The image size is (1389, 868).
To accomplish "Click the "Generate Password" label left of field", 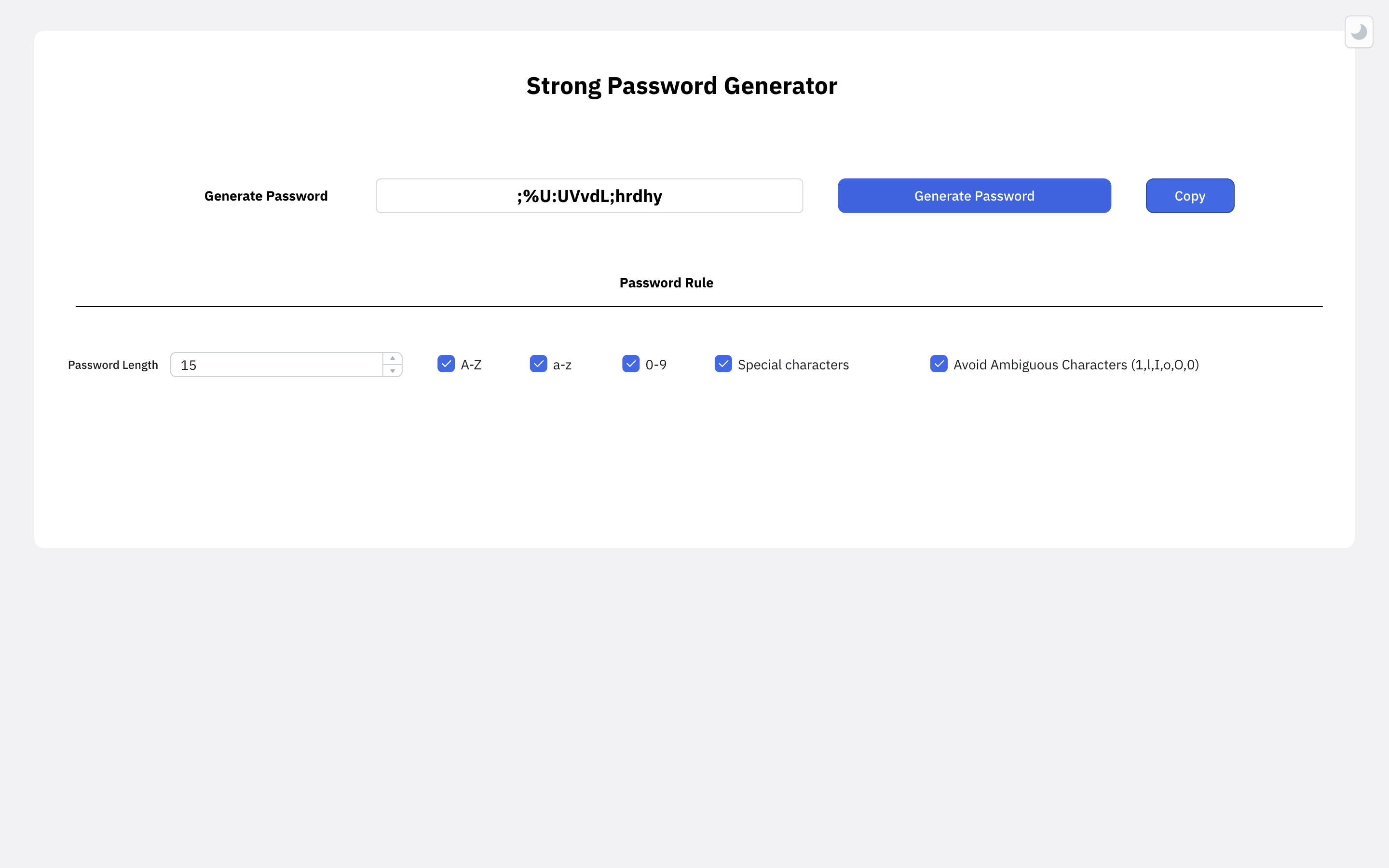I will (266, 196).
